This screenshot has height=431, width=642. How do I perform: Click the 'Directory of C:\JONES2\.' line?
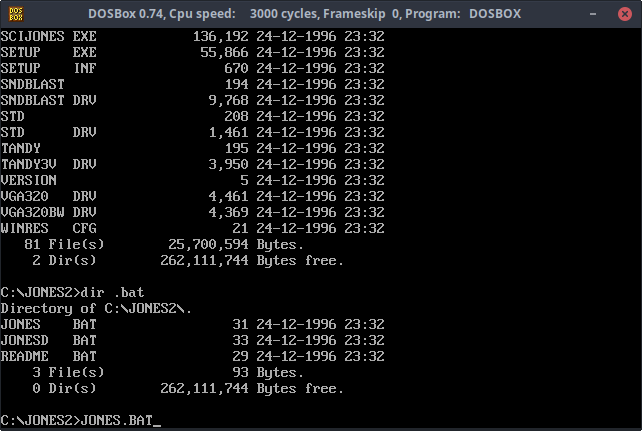tap(100, 307)
